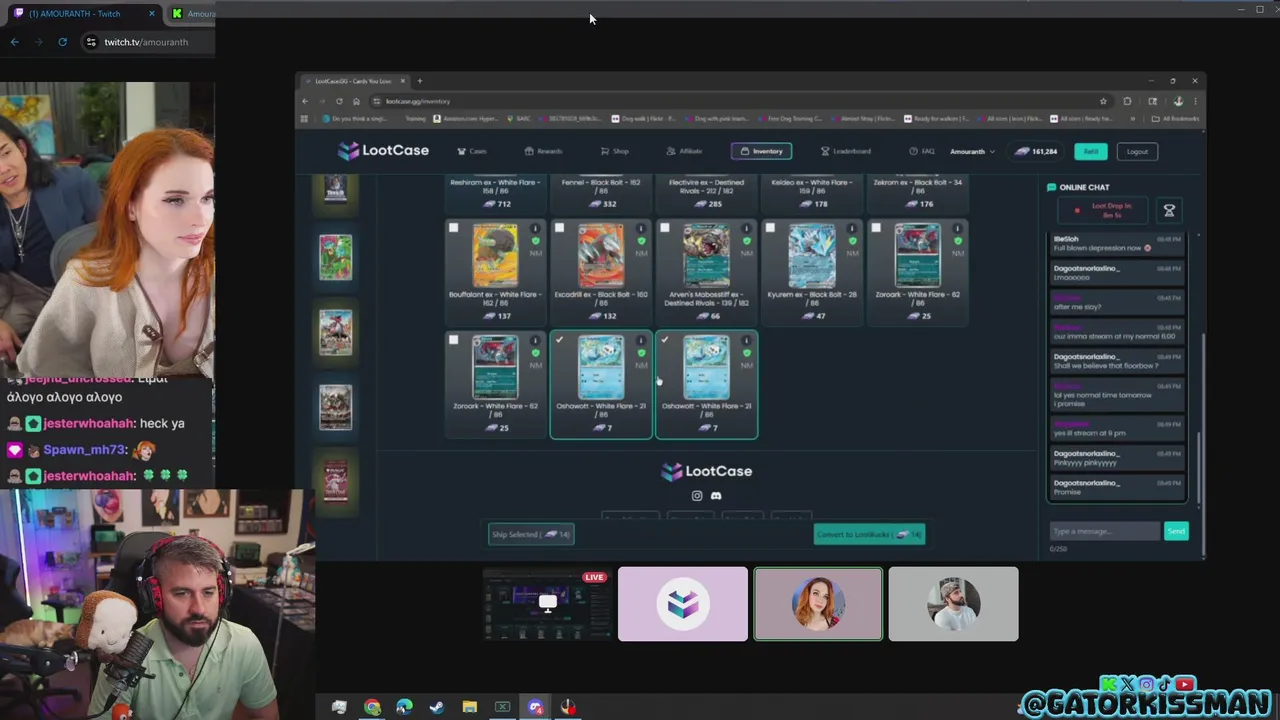The width and height of the screenshot is (1280, 720).
Task: Click the hourglass icon in online chat
Action: click(1169, 210)
